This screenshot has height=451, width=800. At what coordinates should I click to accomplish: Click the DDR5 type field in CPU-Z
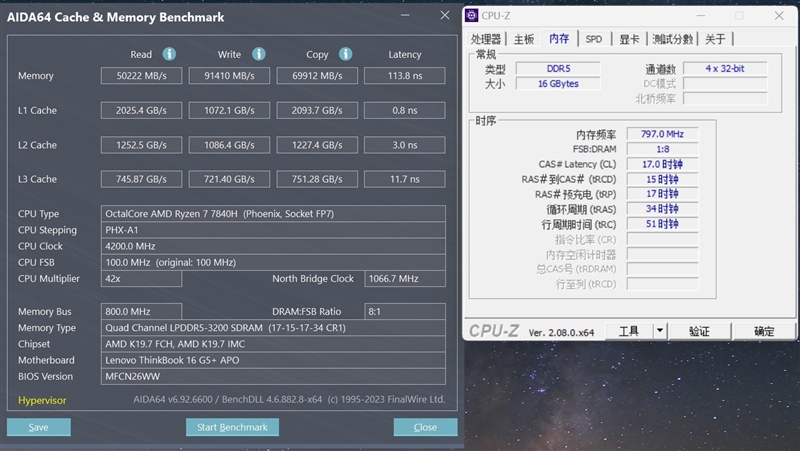pyautogui.click(x=558, y=68)
